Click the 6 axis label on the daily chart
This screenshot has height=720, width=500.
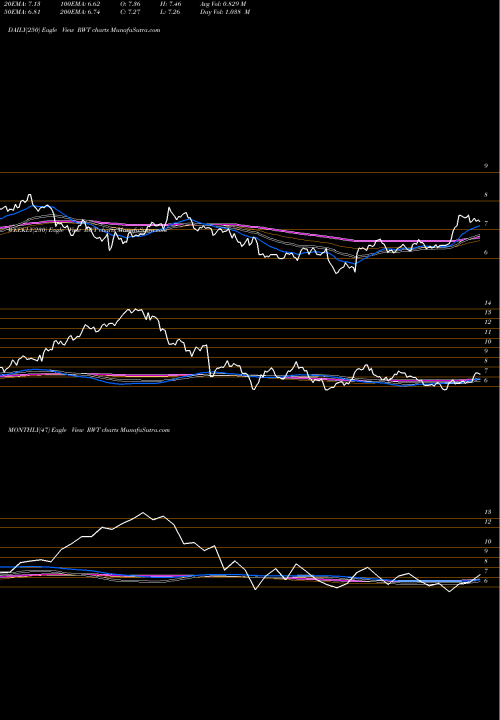coord(486,252)
